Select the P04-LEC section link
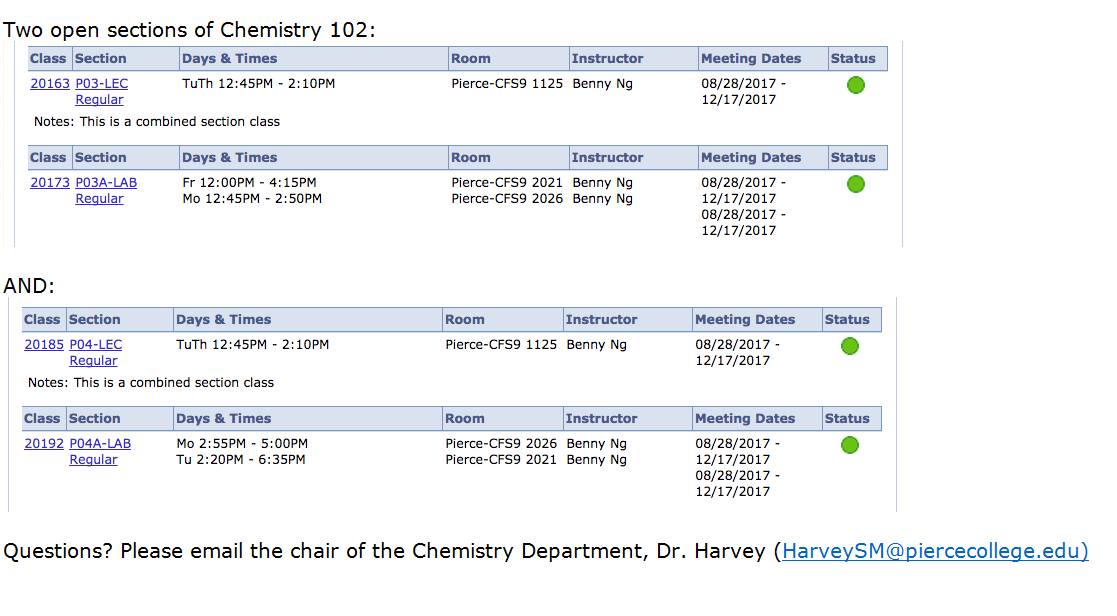This screenshot has height=616, width=1117. (x=95, y=345)
